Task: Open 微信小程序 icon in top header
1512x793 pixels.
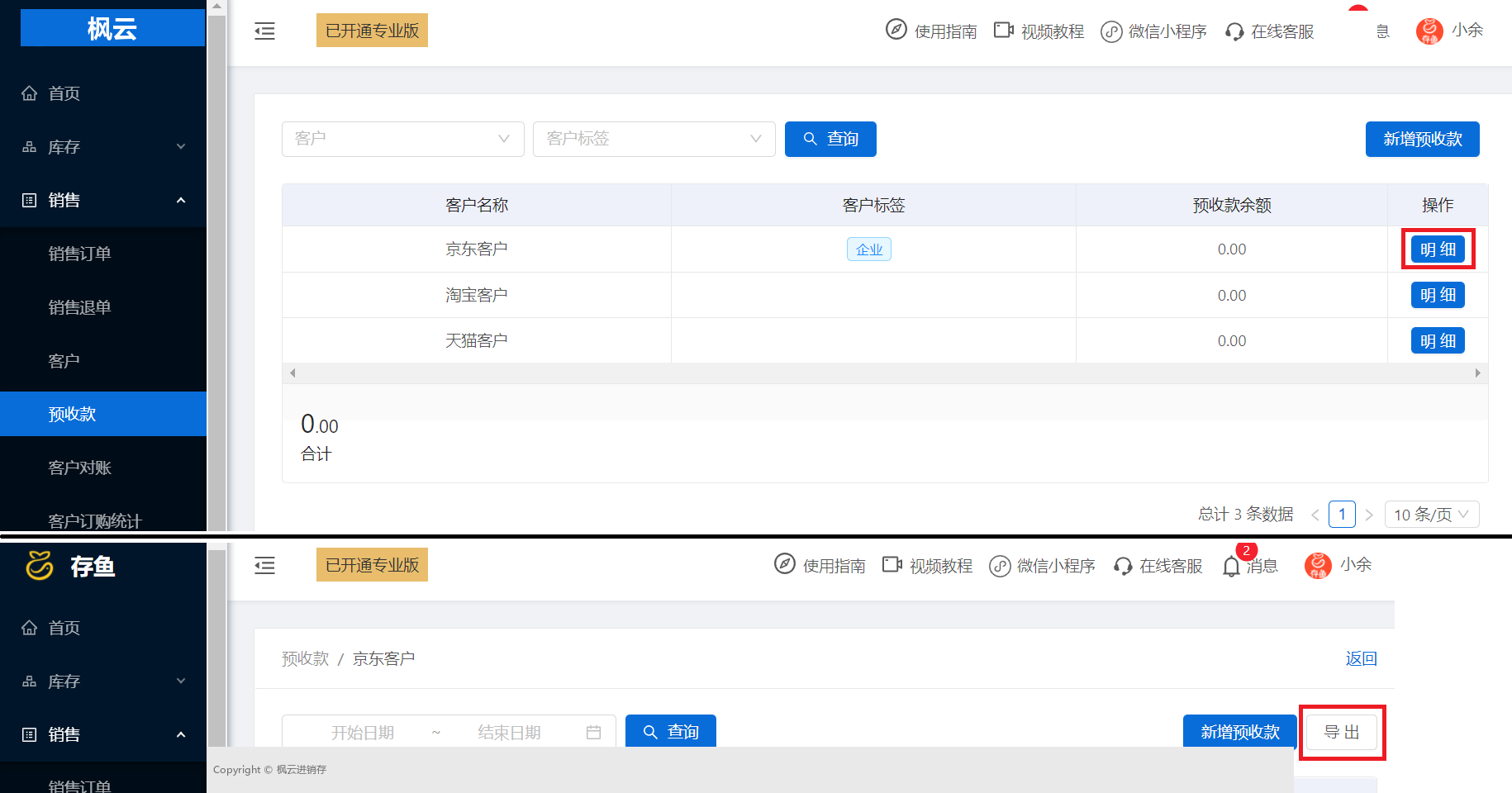Action: [1111, 31]
